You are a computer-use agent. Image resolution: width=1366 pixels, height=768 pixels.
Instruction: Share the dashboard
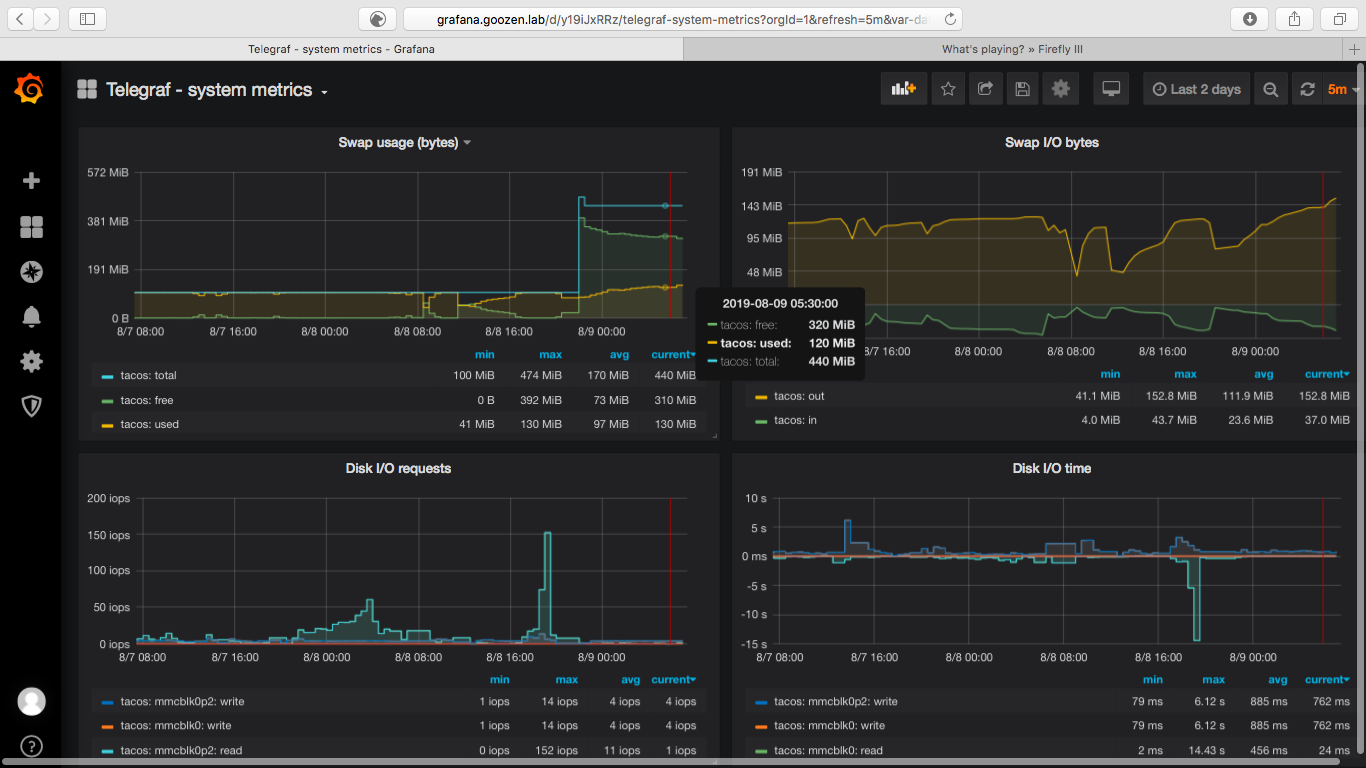coord(985,89)
